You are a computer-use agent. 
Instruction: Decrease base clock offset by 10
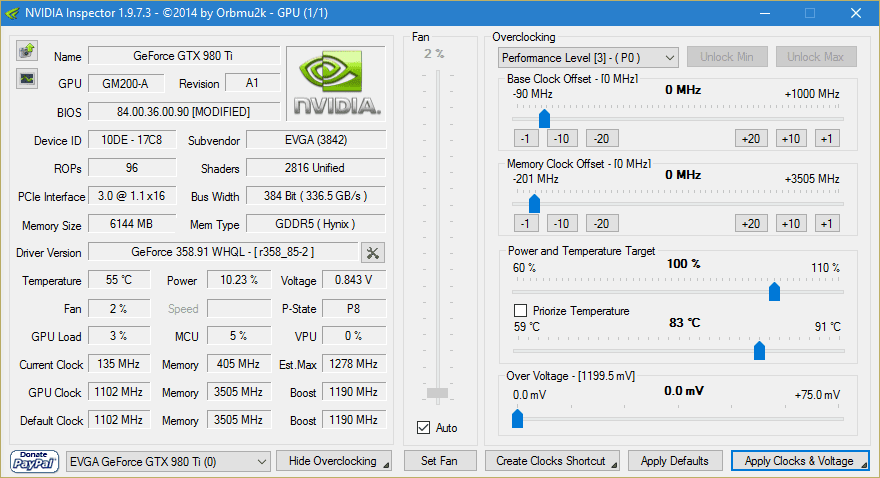click(562, 139)
